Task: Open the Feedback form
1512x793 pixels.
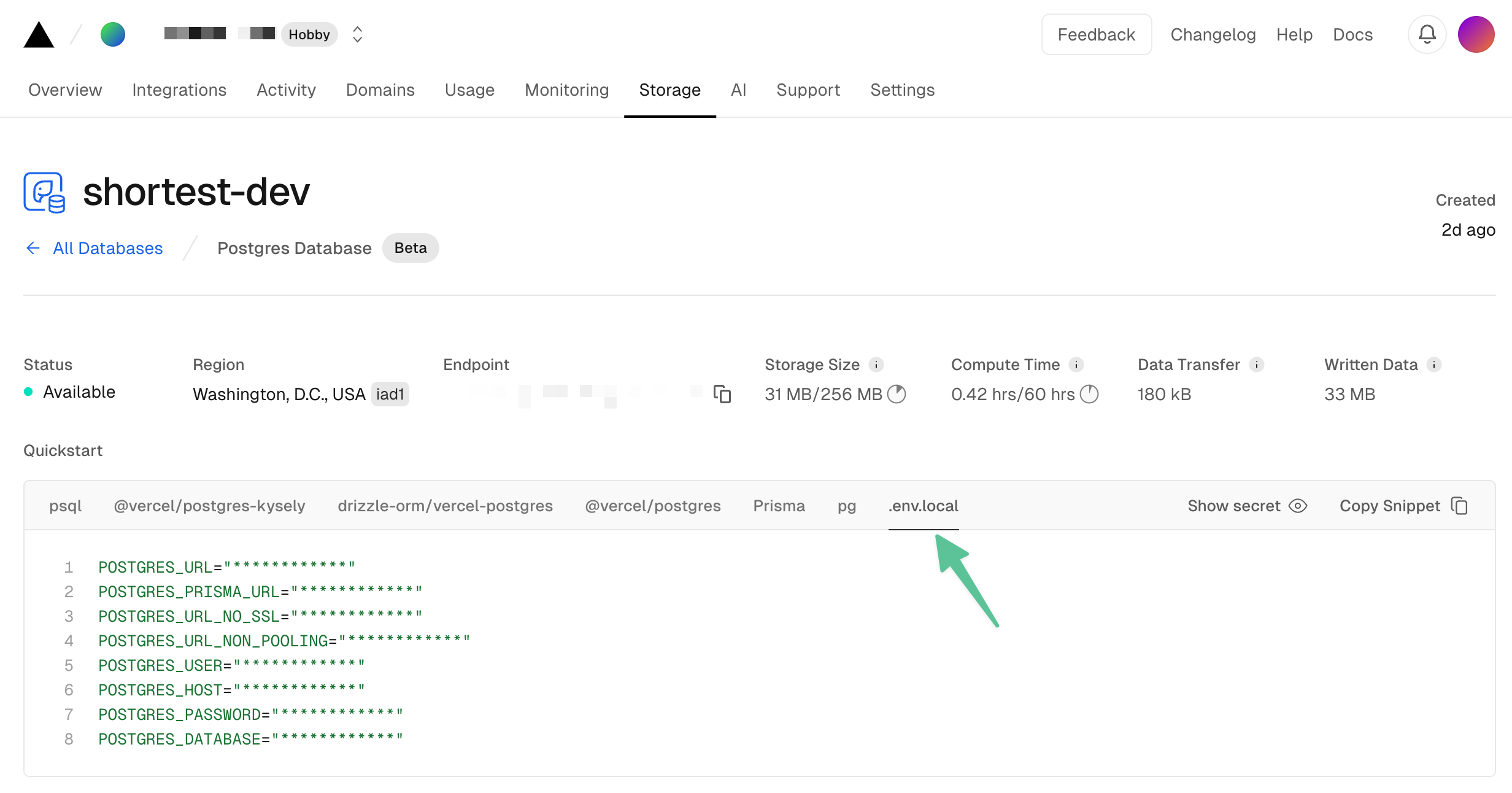Action: [1096, 34]
